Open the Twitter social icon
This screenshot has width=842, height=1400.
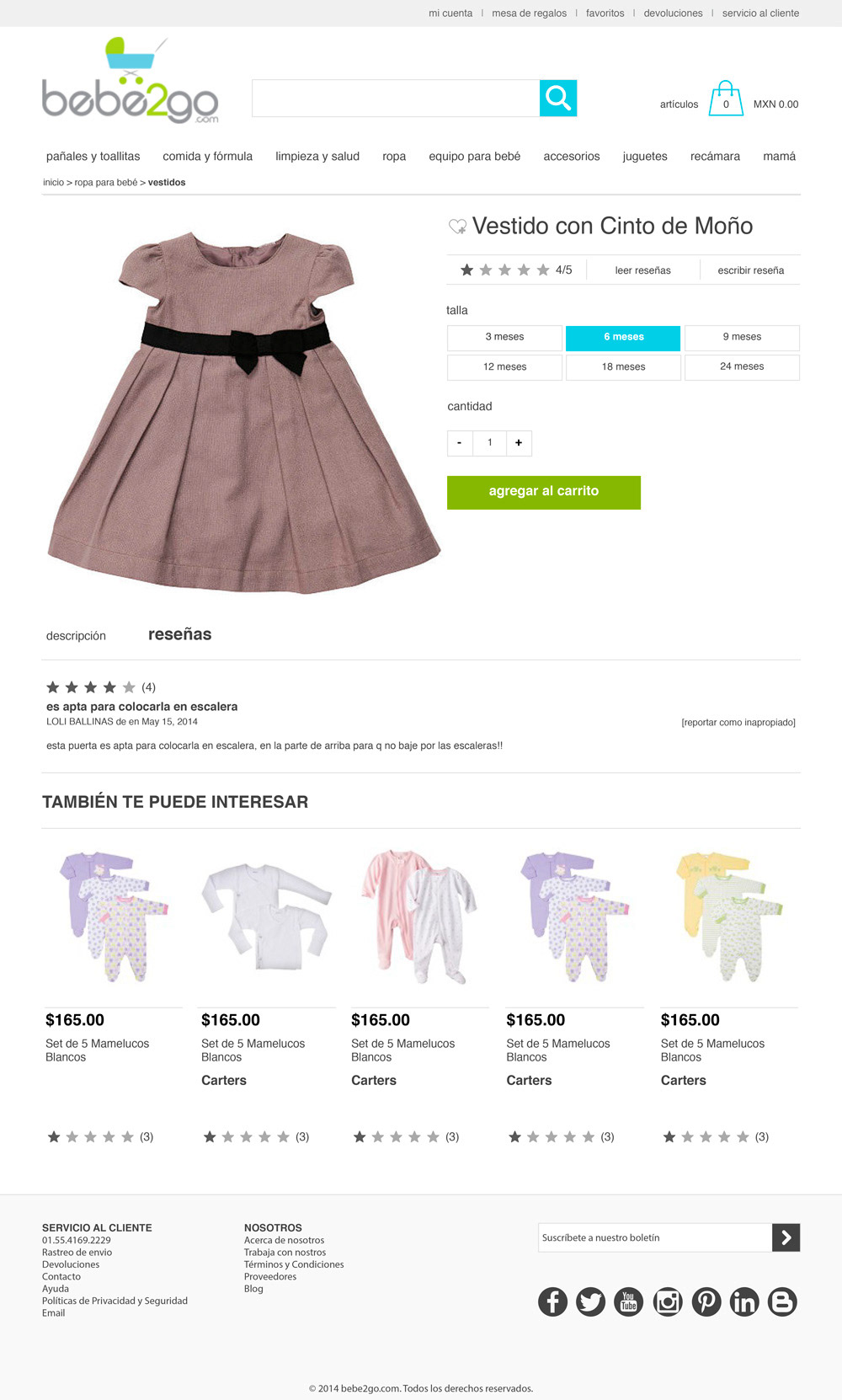[590, 1301]
